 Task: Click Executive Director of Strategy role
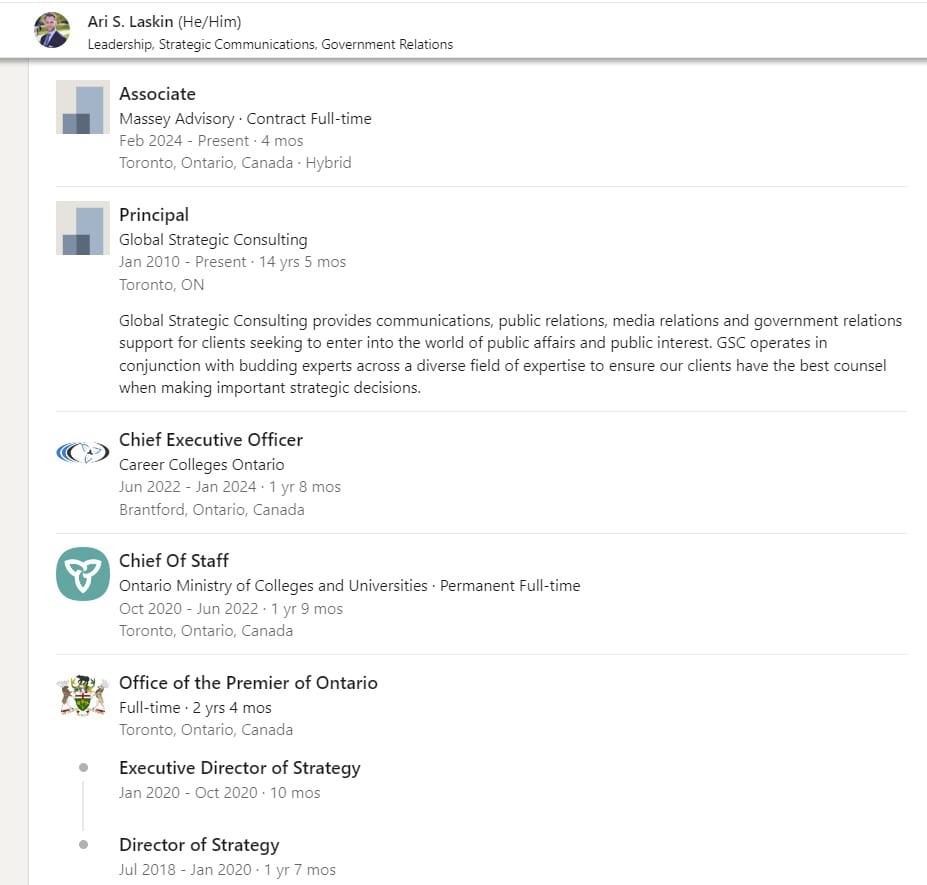coord(239,768)
